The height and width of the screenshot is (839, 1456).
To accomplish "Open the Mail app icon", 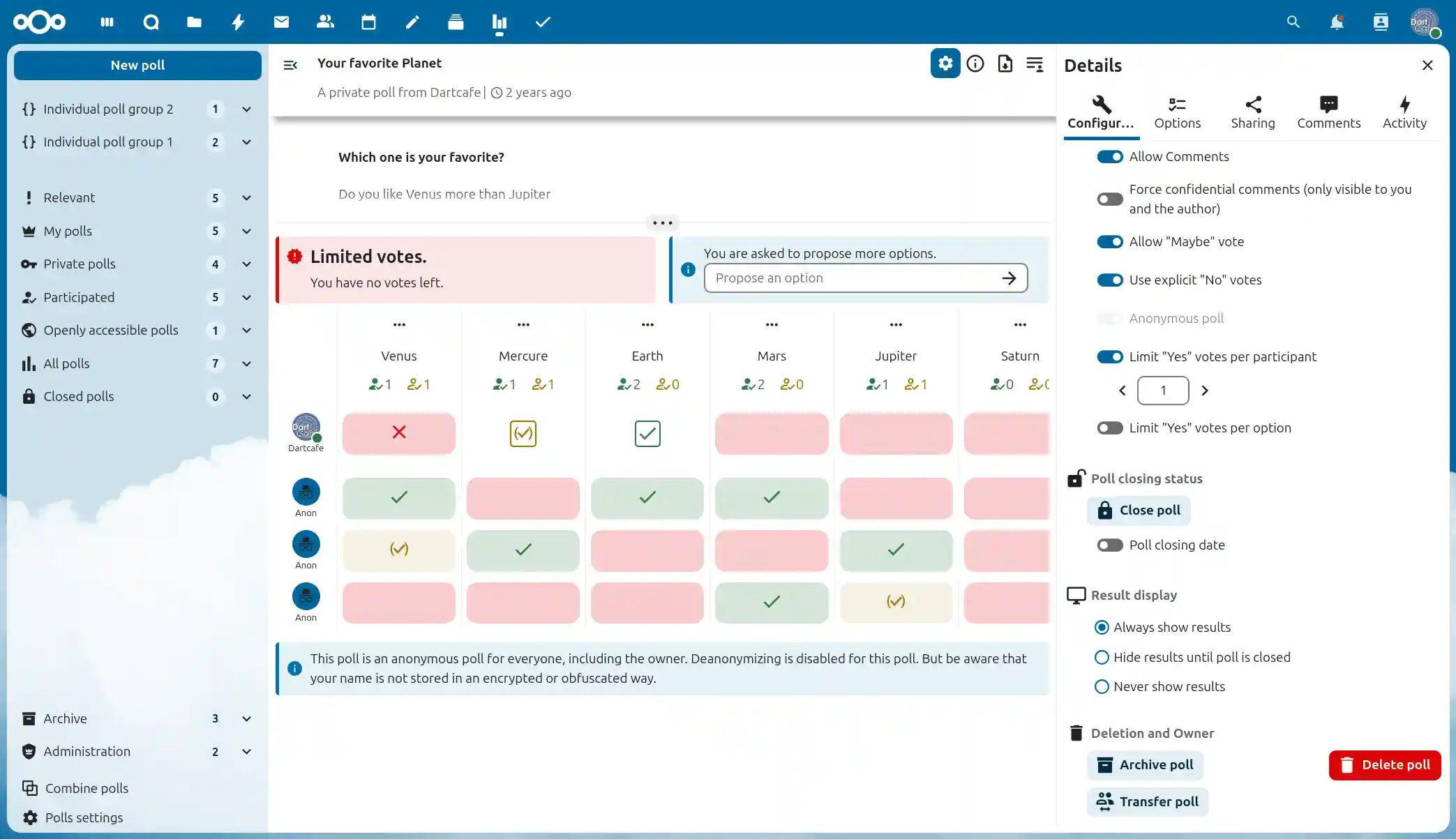I will (281, 22).
